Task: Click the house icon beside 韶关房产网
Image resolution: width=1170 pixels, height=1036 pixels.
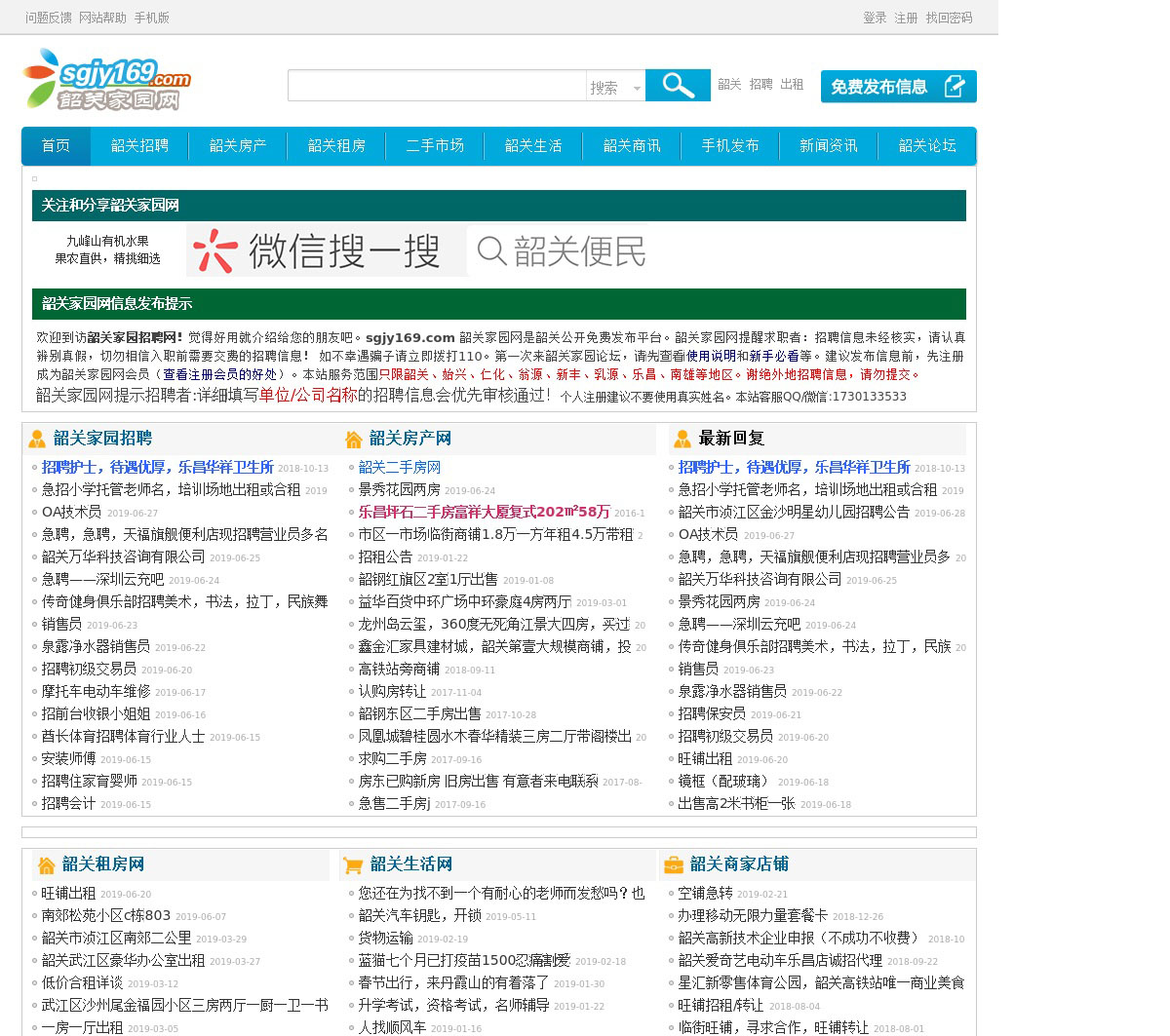Action: [354, 440]
